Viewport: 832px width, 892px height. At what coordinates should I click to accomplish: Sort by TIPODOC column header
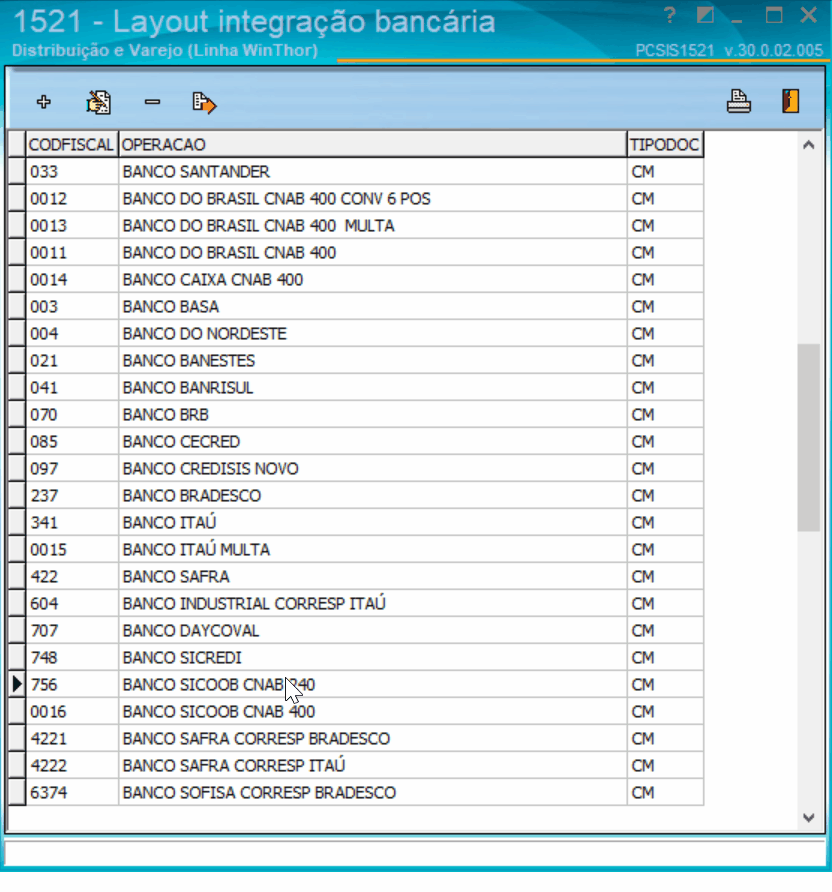pyautogui.click(x=665, y=144)
